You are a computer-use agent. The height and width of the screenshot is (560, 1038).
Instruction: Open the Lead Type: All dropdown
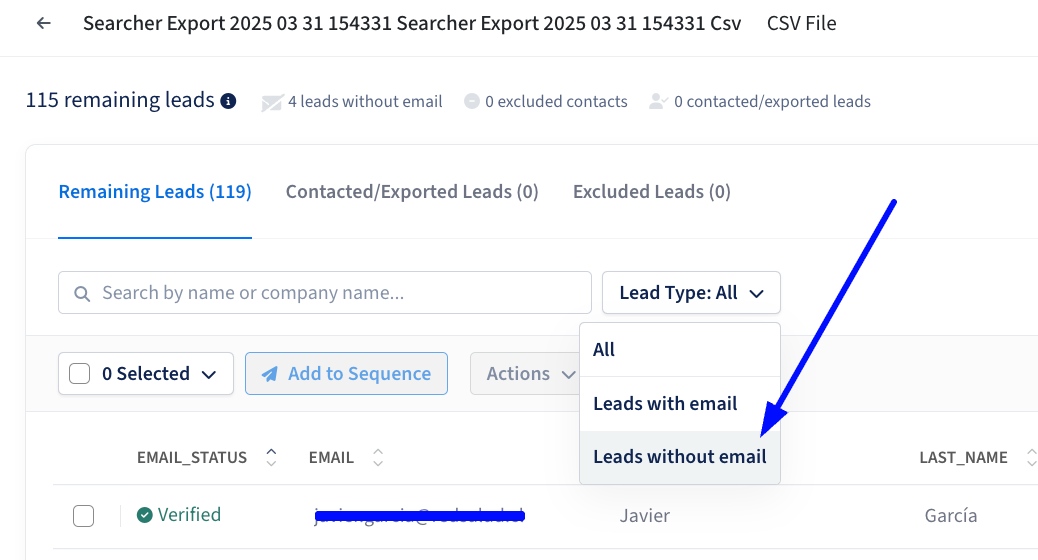click(691, 293)
